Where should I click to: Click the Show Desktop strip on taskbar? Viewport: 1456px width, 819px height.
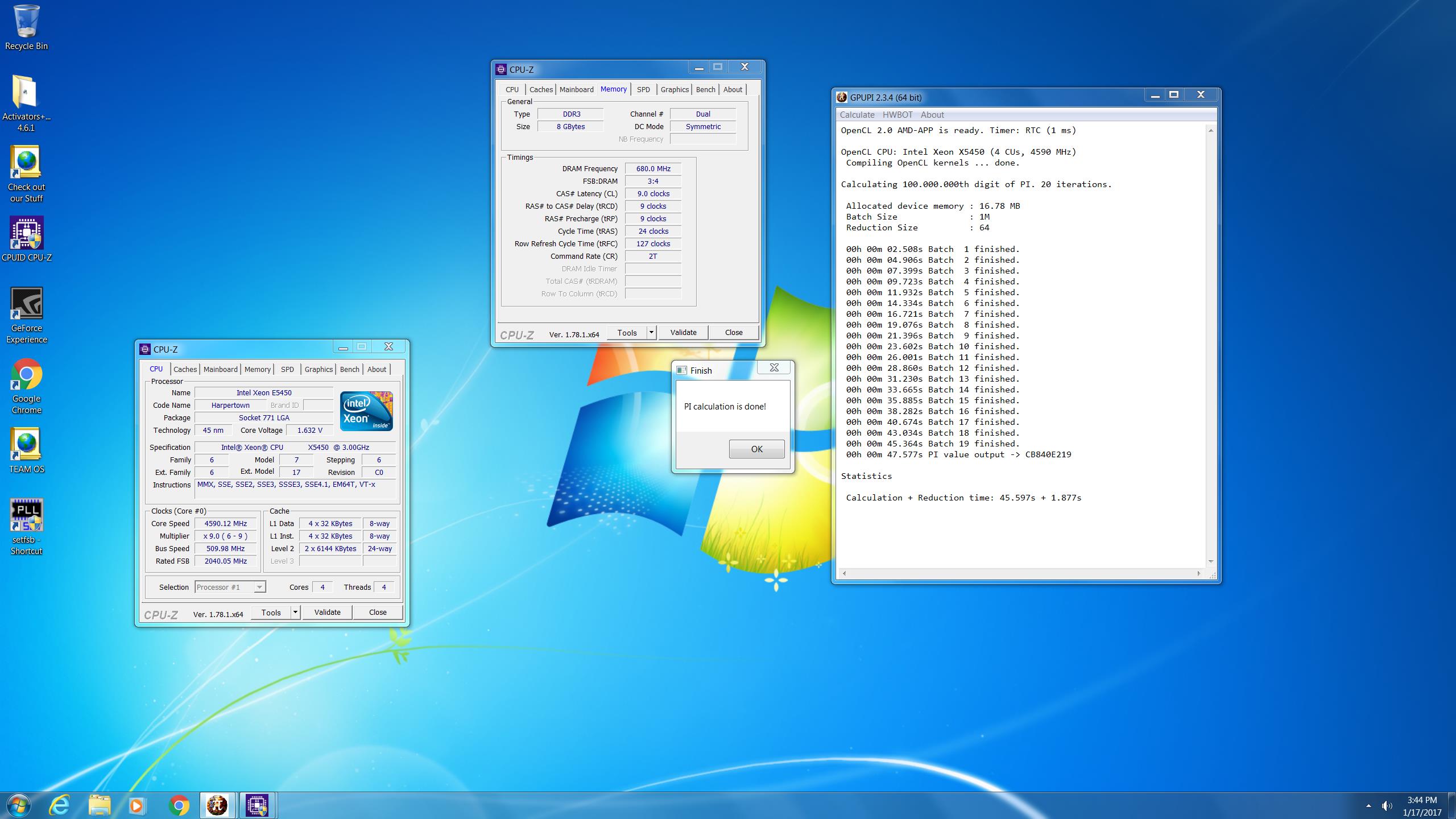1452,805
